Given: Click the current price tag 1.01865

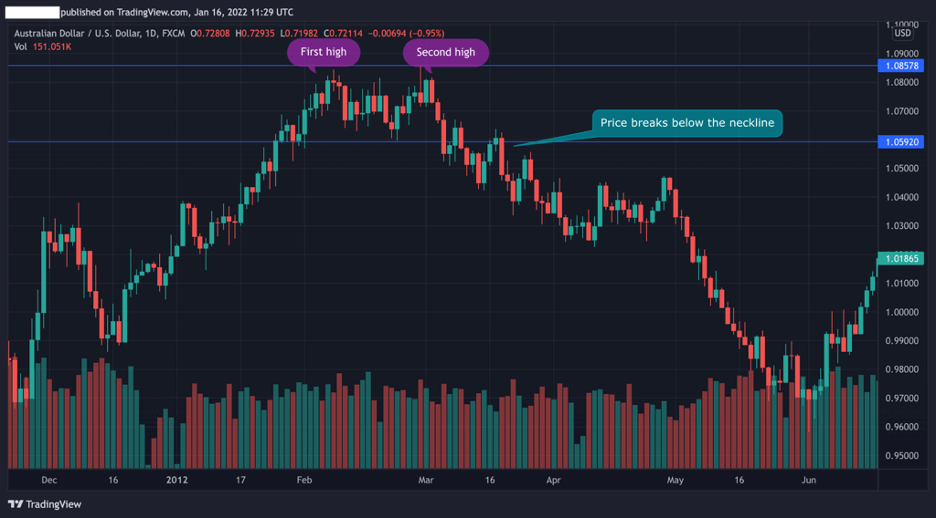Looking at the screenshot, I should 901,259.
